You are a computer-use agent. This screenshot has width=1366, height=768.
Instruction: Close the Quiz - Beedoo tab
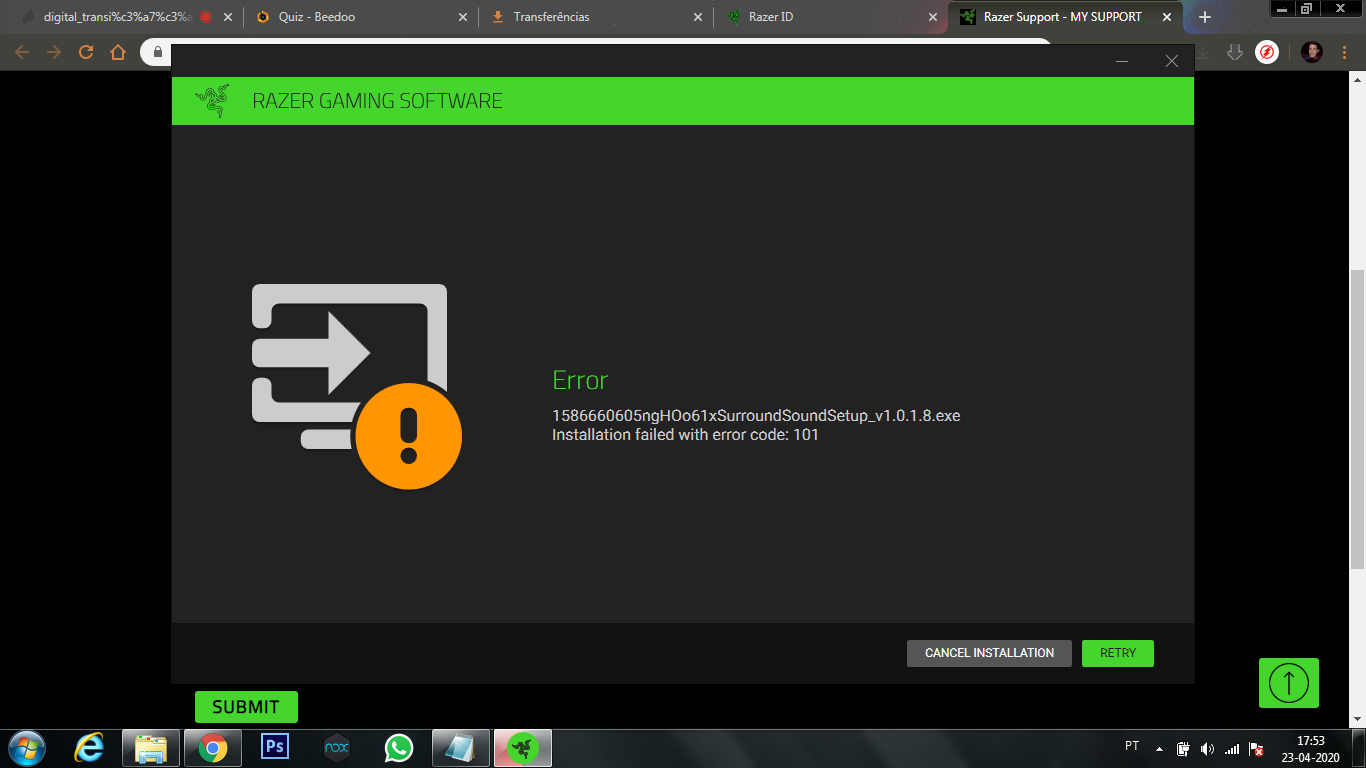tap(462, 17)
